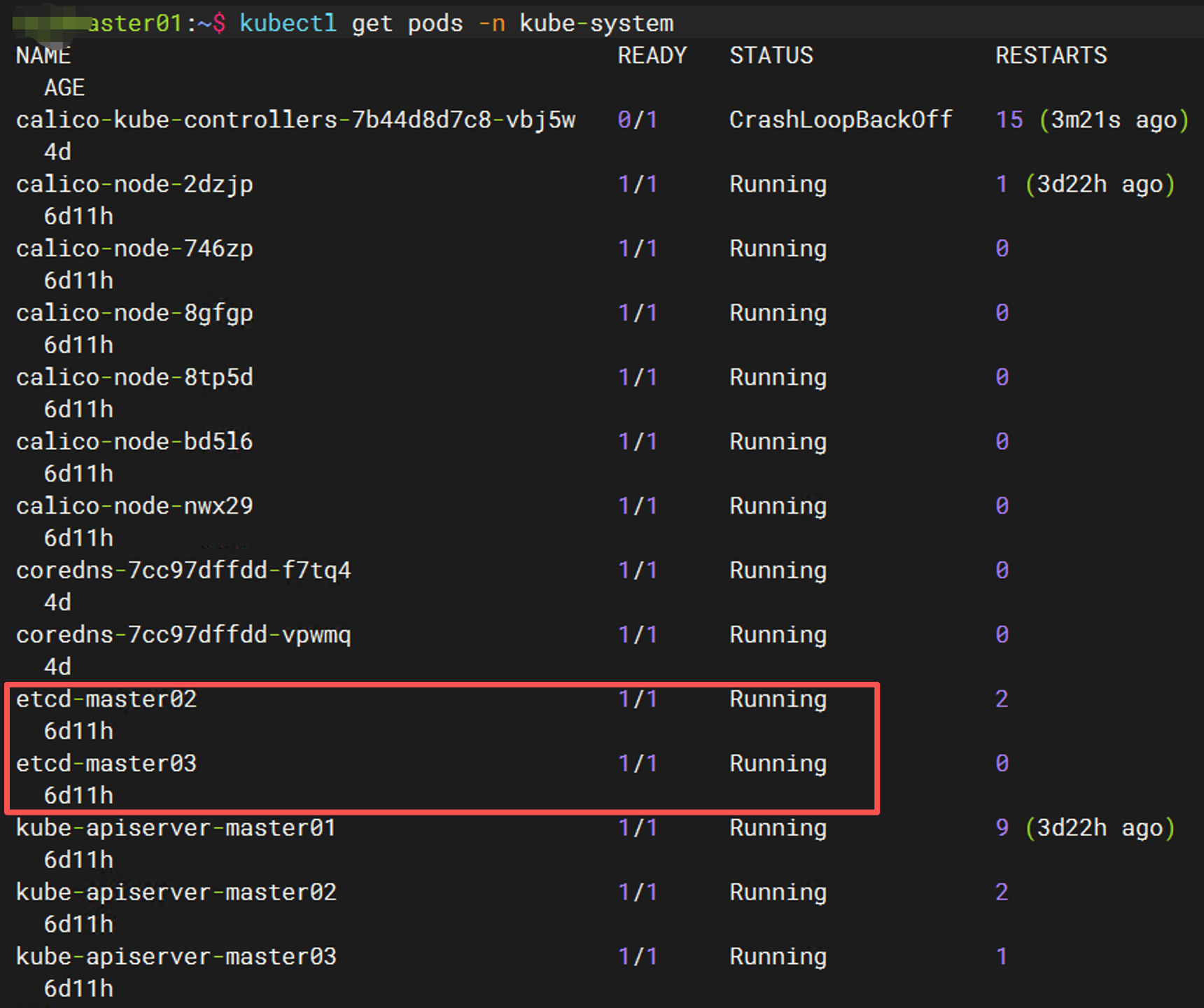Viewport: 1204px width, 1008px height.
Task: Click the RESTARTS column header
Action: pos(1051,55)
